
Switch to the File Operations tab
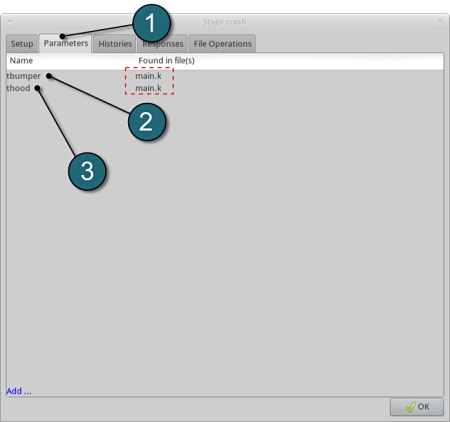coord(222,44)
